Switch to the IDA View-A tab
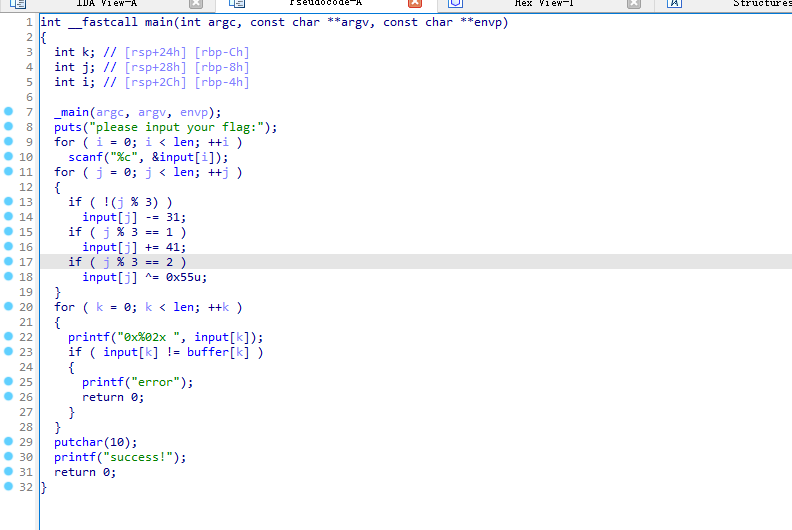The height and width of the screenshot is (530, 792). click(99, 4)
